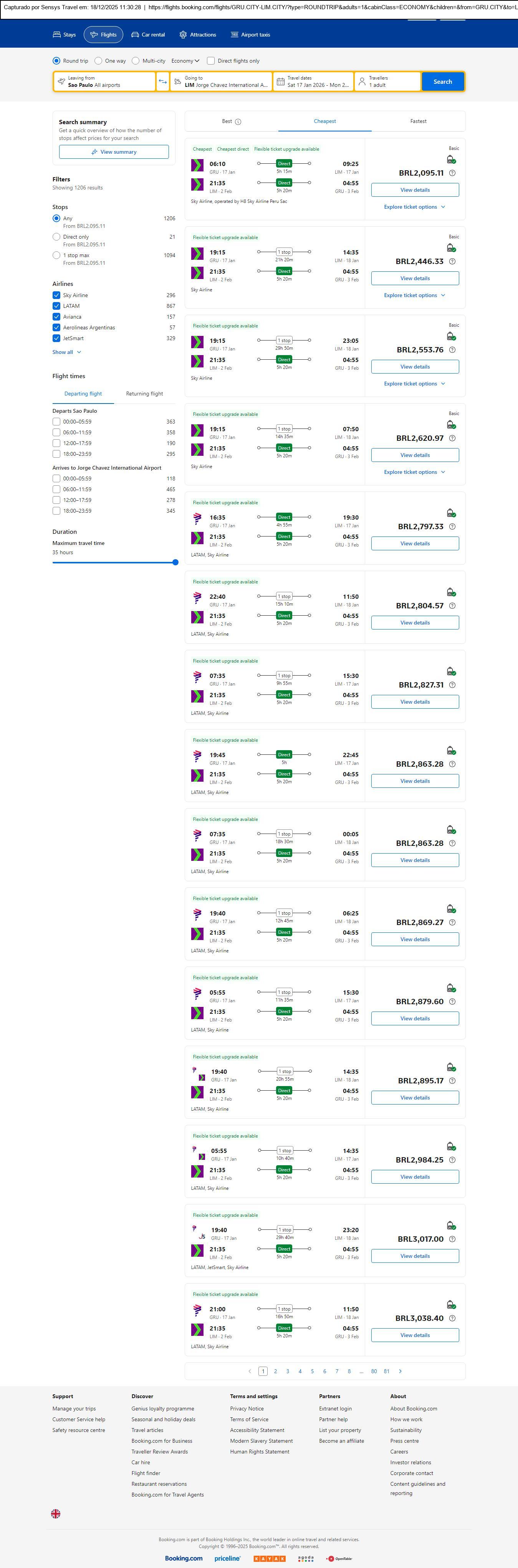Click the maximum travel time slider handle

tap(175, 562)
